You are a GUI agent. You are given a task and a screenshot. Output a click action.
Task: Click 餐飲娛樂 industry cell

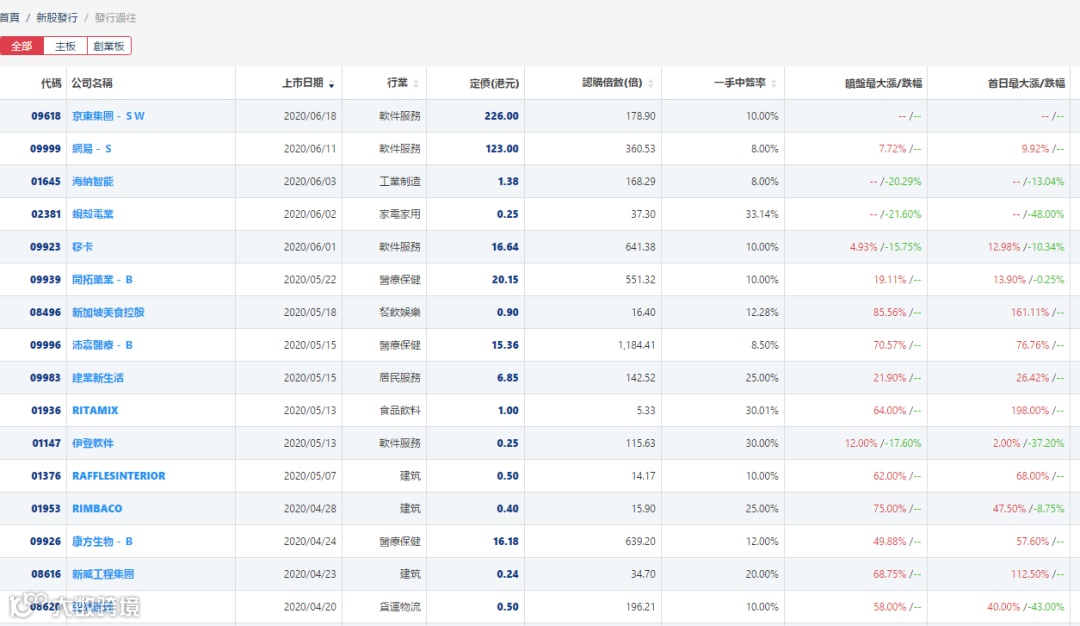coord(399,312)
